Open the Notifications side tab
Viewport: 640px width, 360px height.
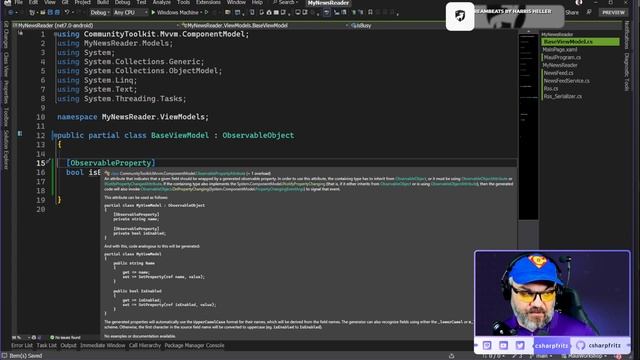coord(627,36)
